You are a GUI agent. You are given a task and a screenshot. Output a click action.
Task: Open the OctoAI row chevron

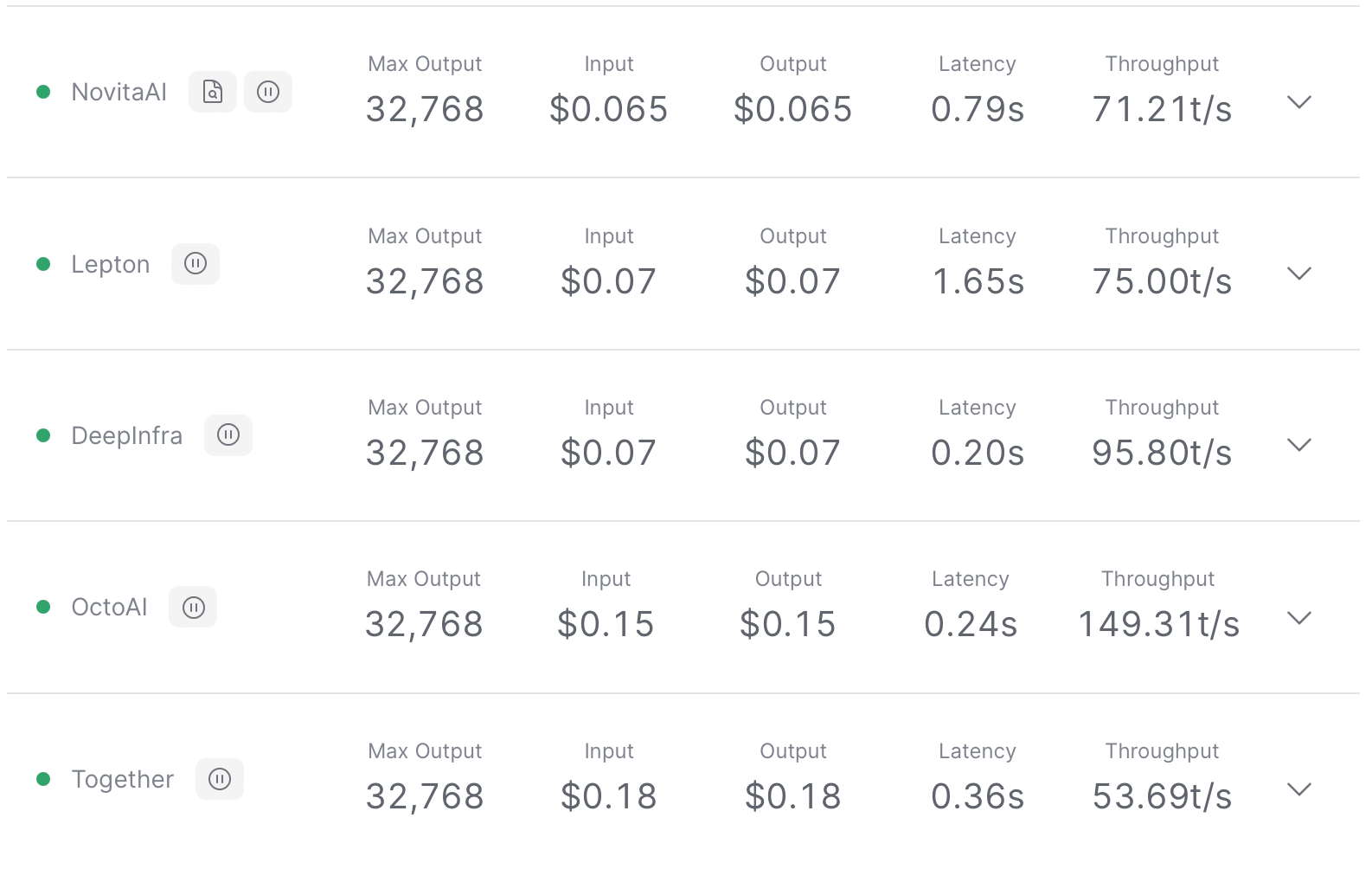click(x=1298, y=618)
